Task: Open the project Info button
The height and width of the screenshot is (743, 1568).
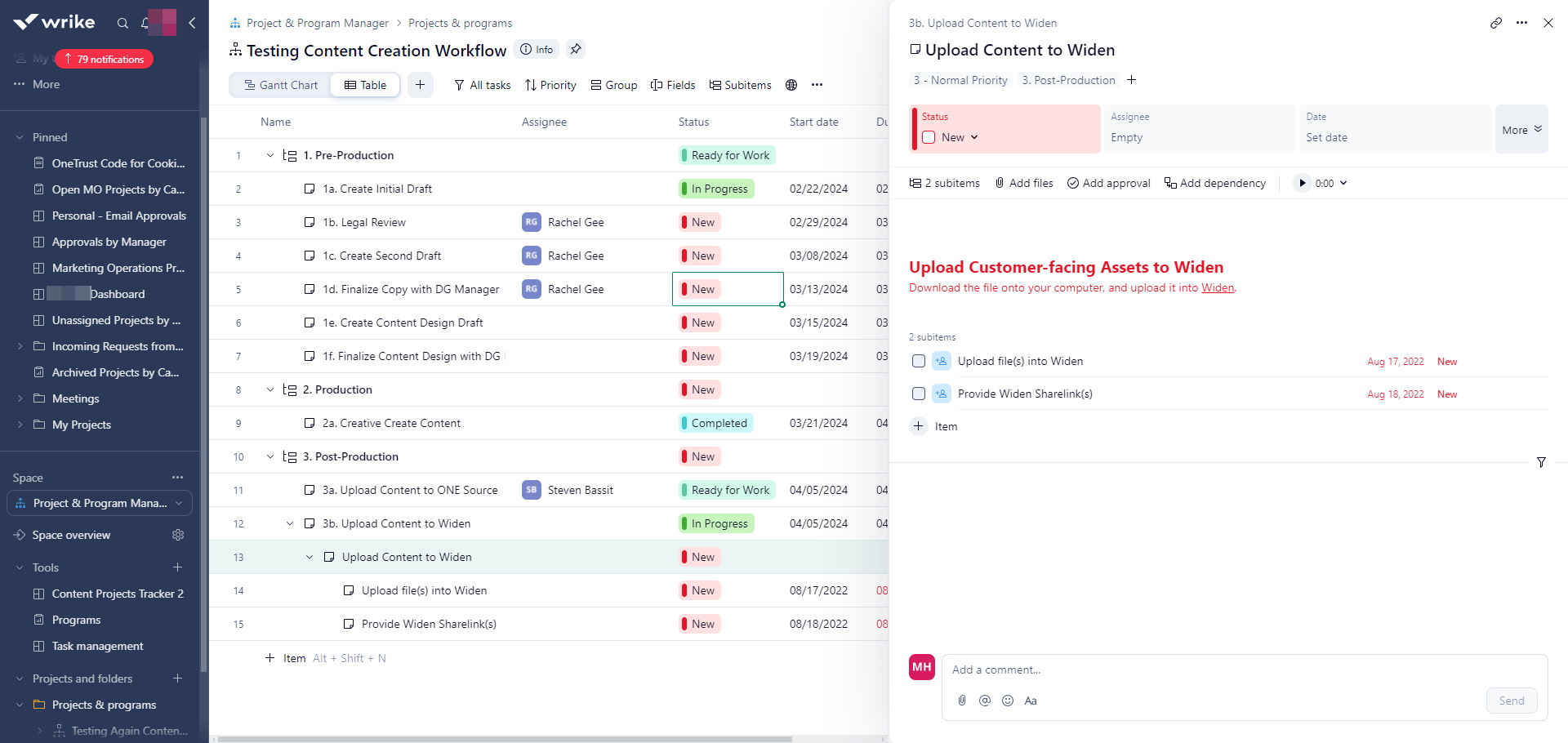Action: click(537, 49)
